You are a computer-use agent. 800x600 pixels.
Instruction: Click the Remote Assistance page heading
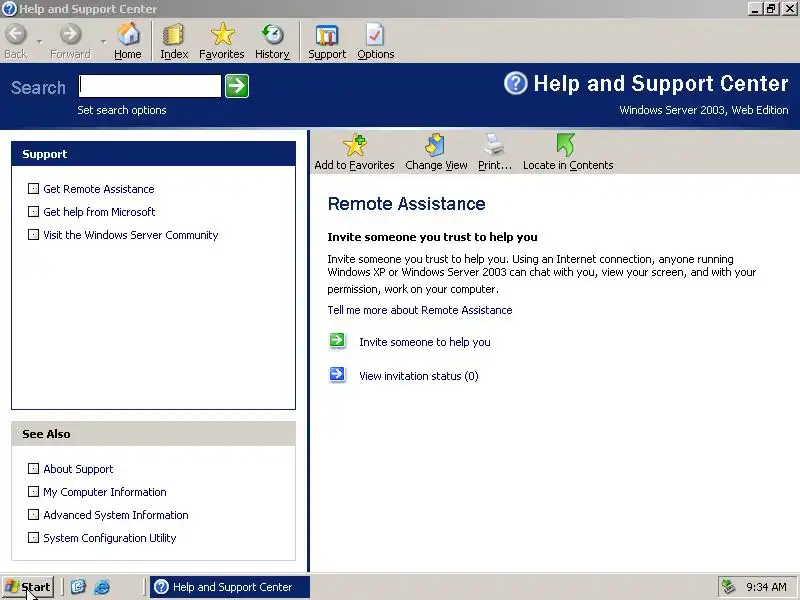click(407, 204)
